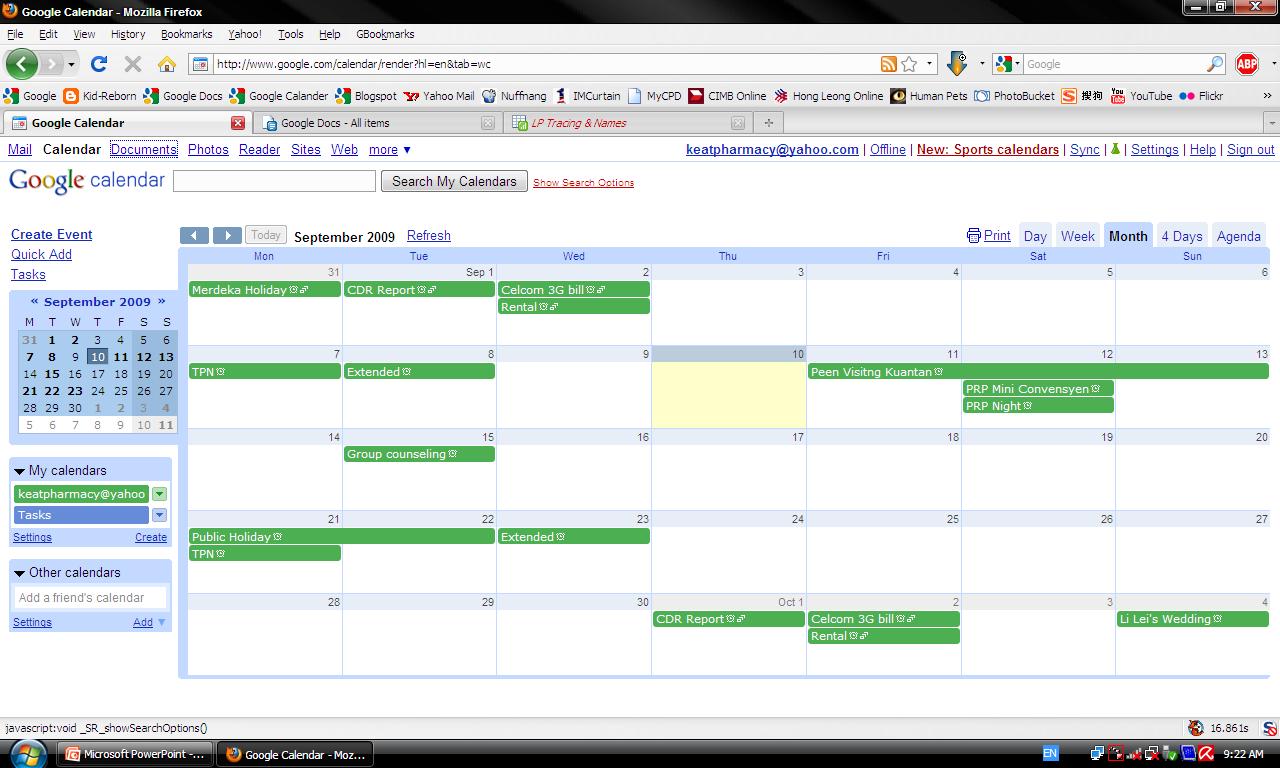Click the search magnifier in Firefox search box

pos(1215,64)
